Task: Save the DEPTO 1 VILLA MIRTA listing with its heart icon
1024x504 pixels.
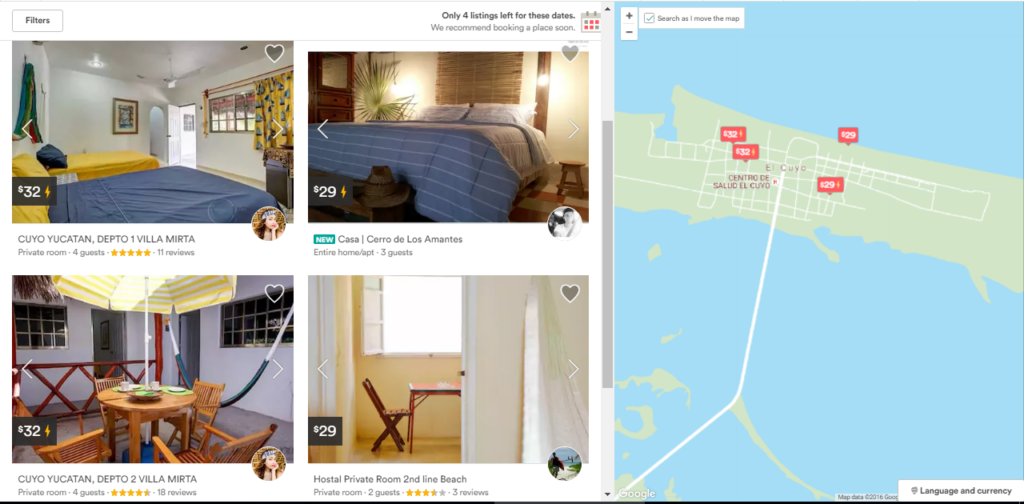Action: tap(274, 53)
